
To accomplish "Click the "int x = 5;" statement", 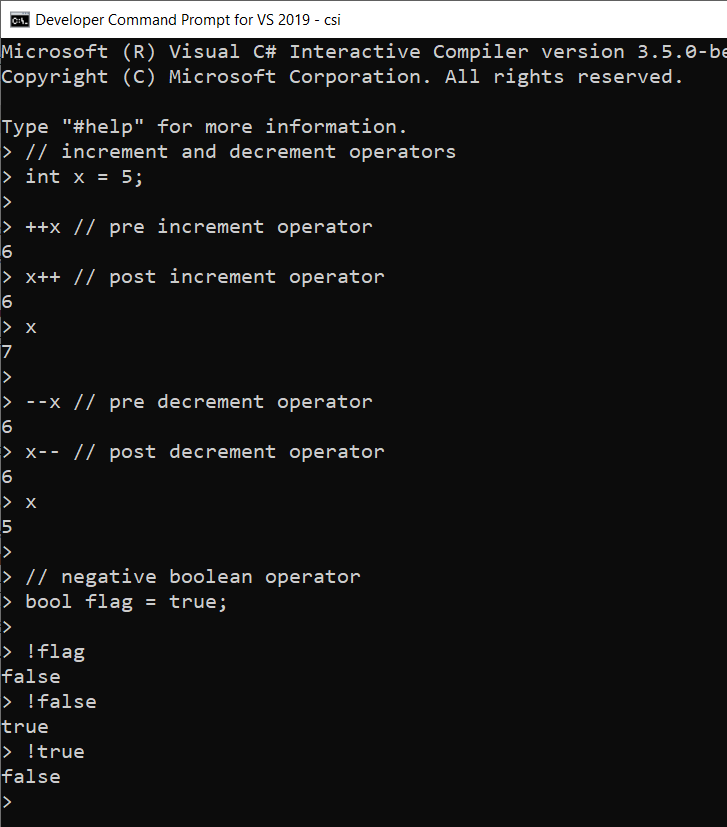I will pos(92,177).
